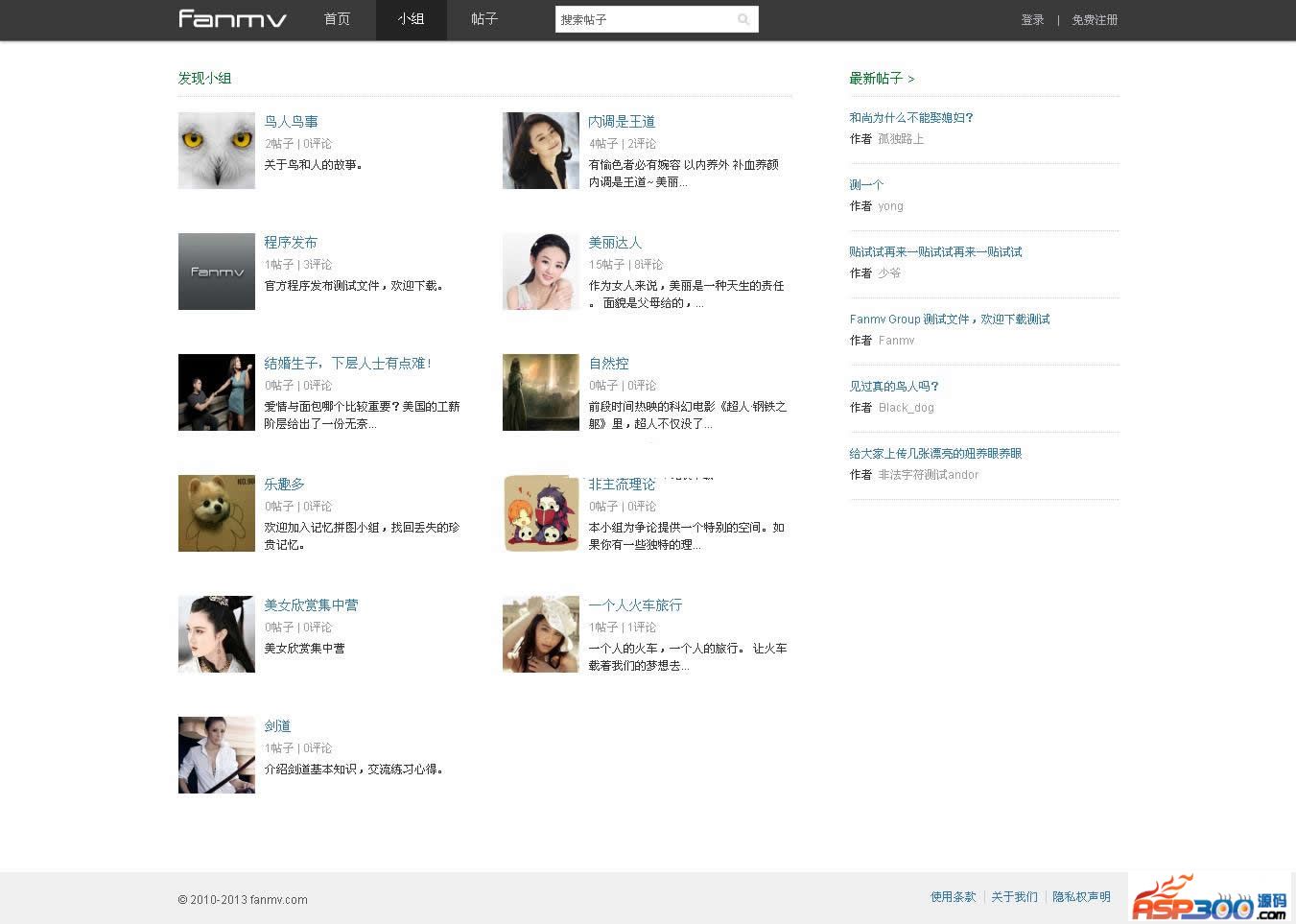Click the 美丽达人 group thumbnail
The width and height of the screenshot is (1296, 924).
541,272
